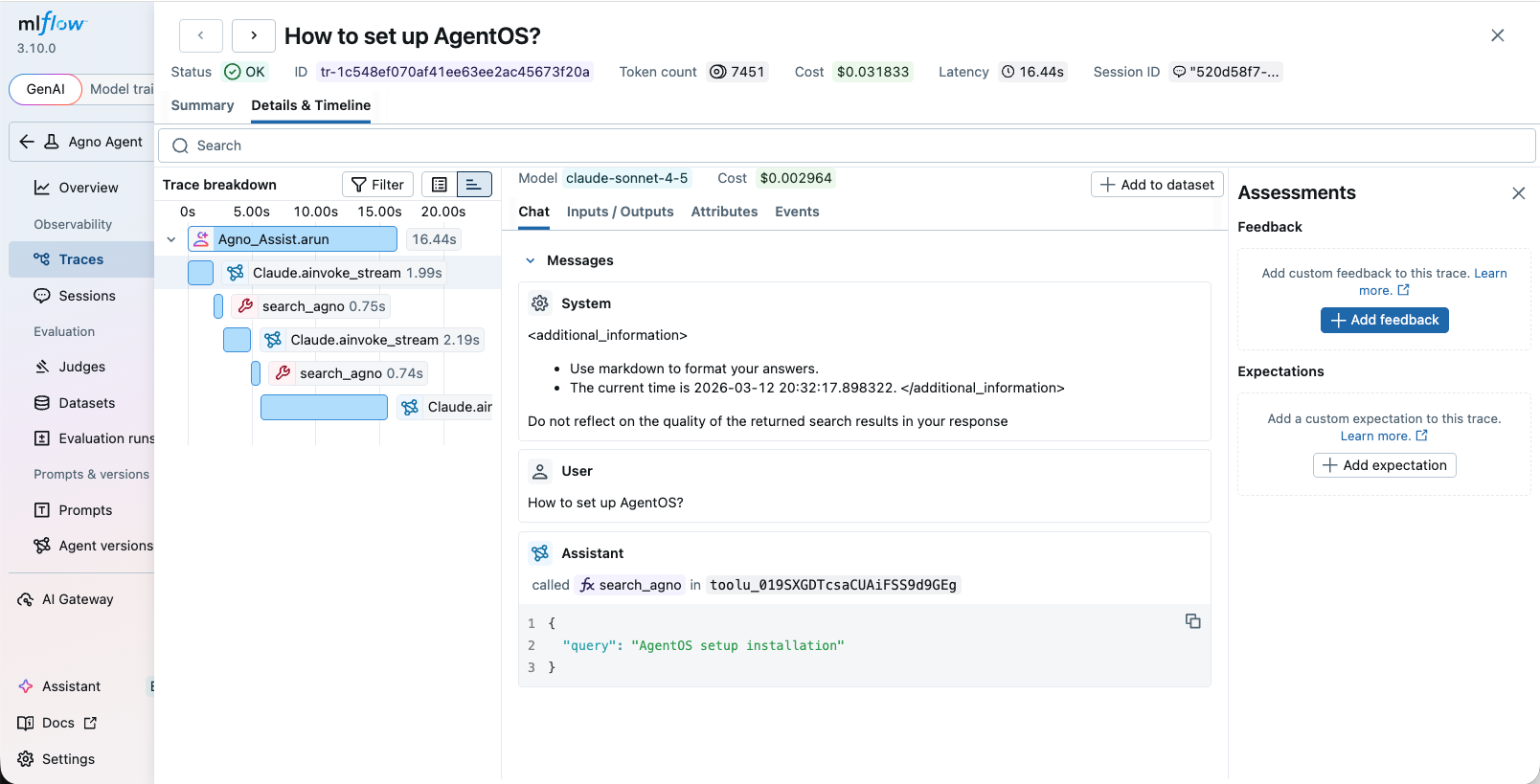
Task: Switch to the Events tab
Action: pyautogui.click(x=797, y=212)
